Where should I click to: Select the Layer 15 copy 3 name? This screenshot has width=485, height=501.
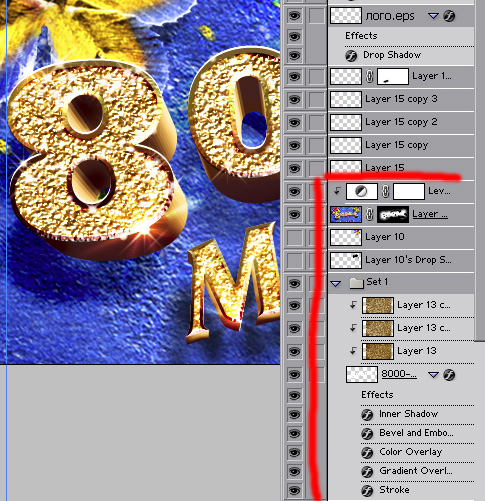point(401,99)
